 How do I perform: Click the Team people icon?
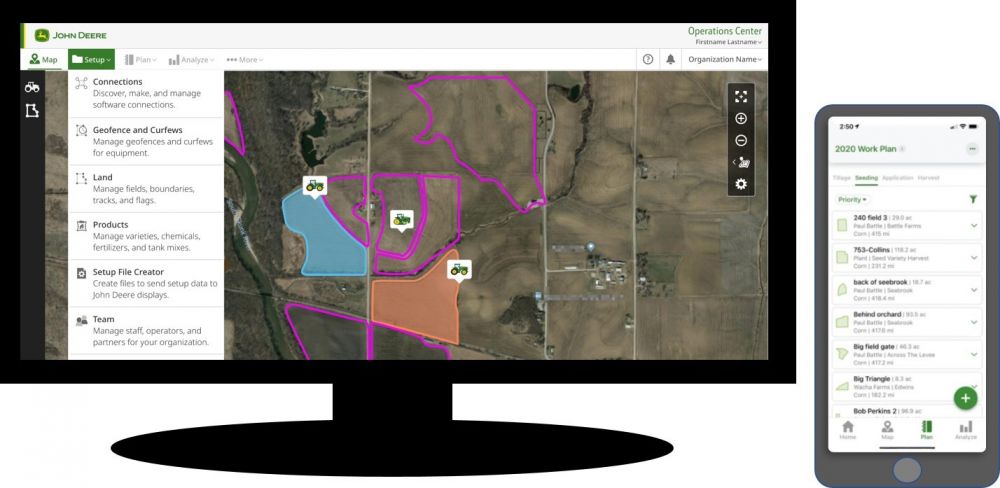pyautogui.click(x=81, y=320)
